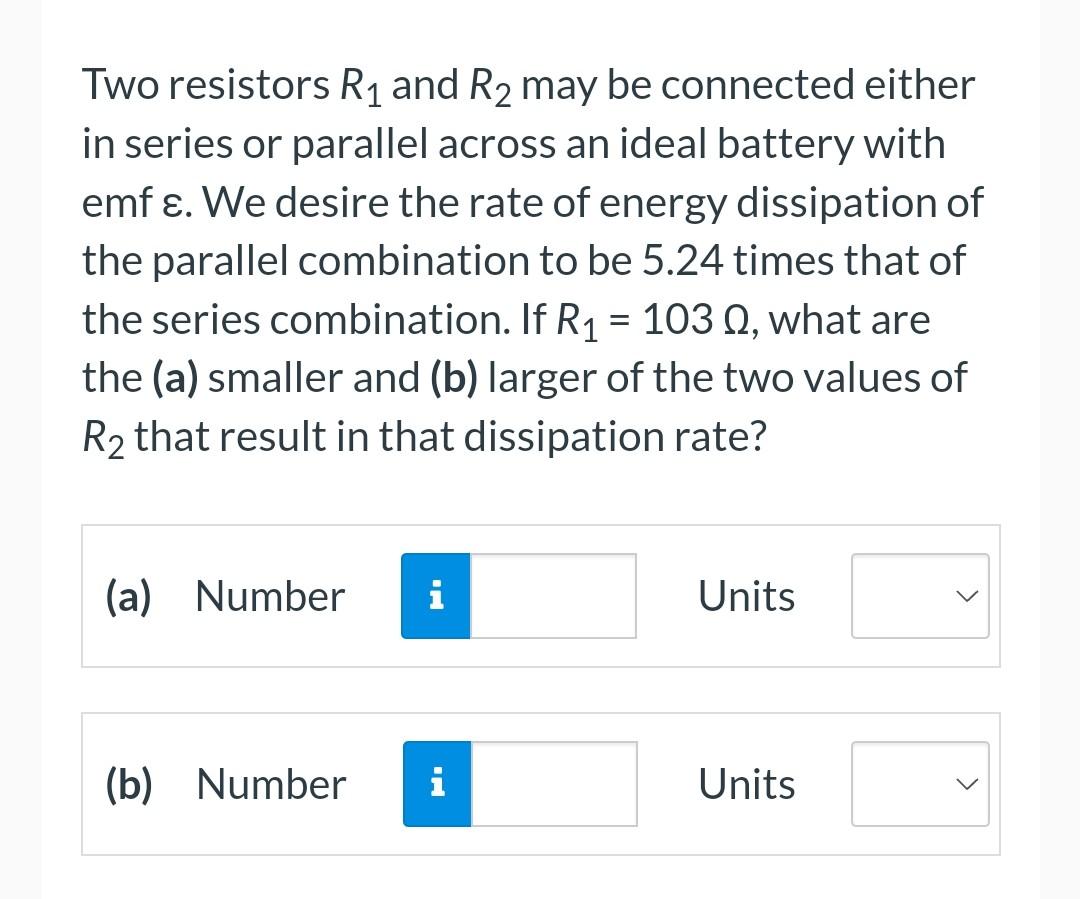The width and height of the screenshot is (1080, 899).
Task: Tap the info tooltip icon in the second answer row
Action: click(436, 784)
